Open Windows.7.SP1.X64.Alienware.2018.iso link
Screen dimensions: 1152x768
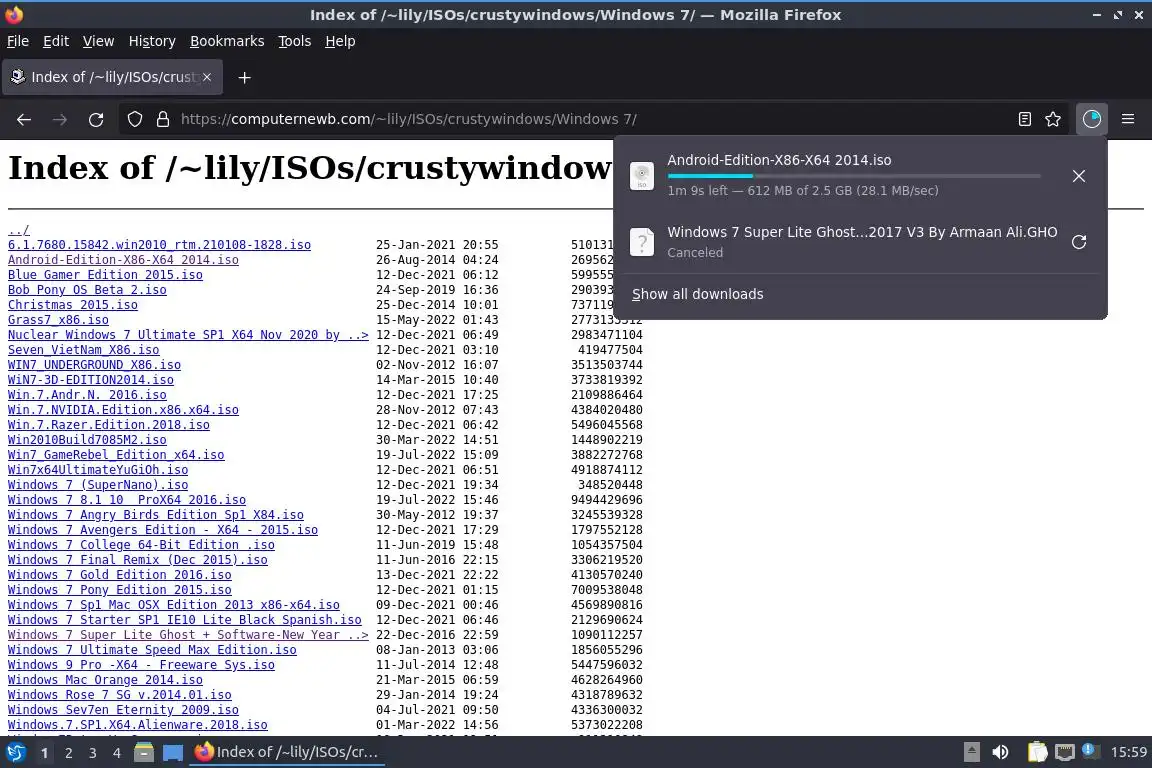tap(137, 725)
